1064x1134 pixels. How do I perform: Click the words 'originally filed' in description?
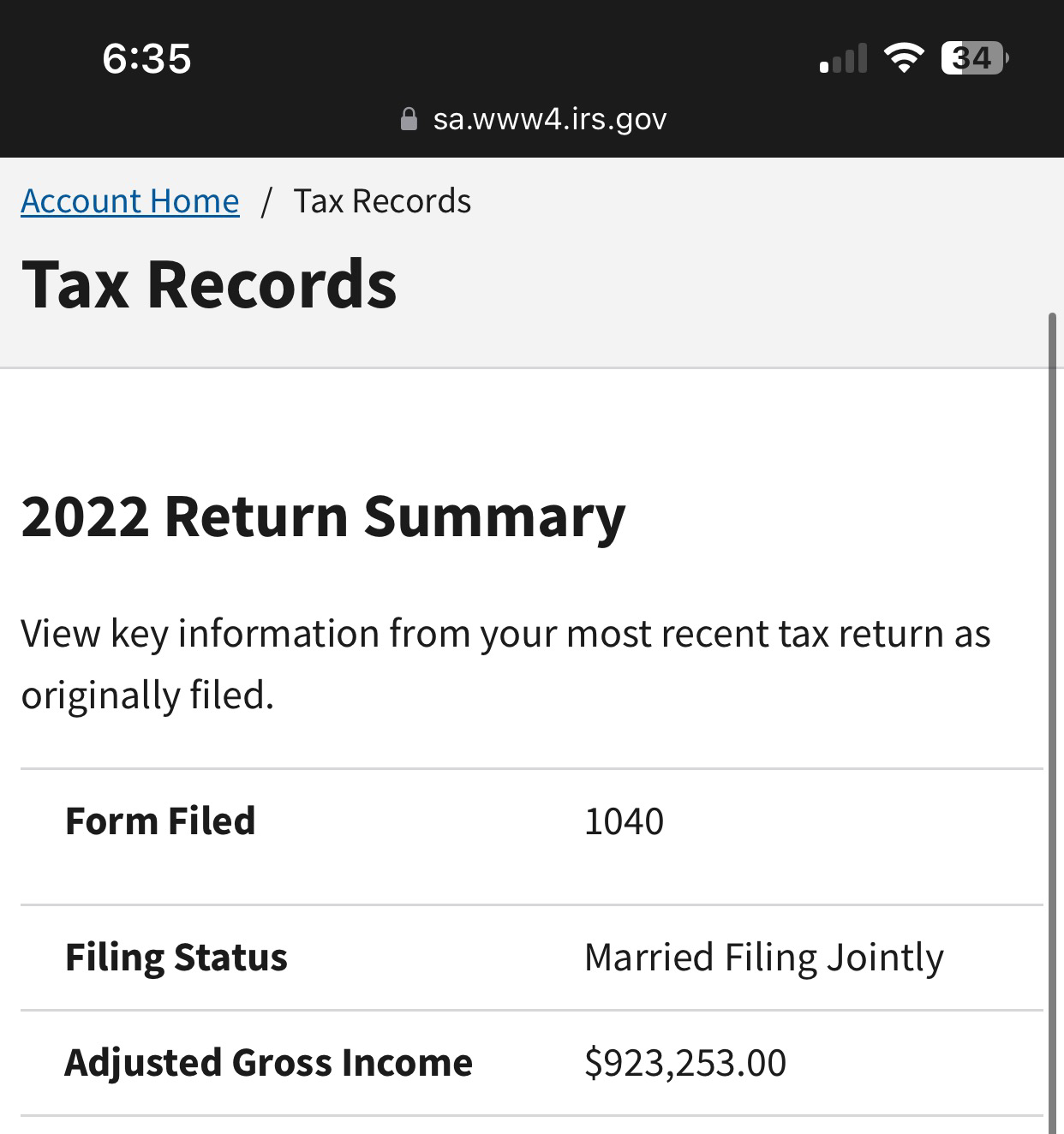tap(146, 695)
